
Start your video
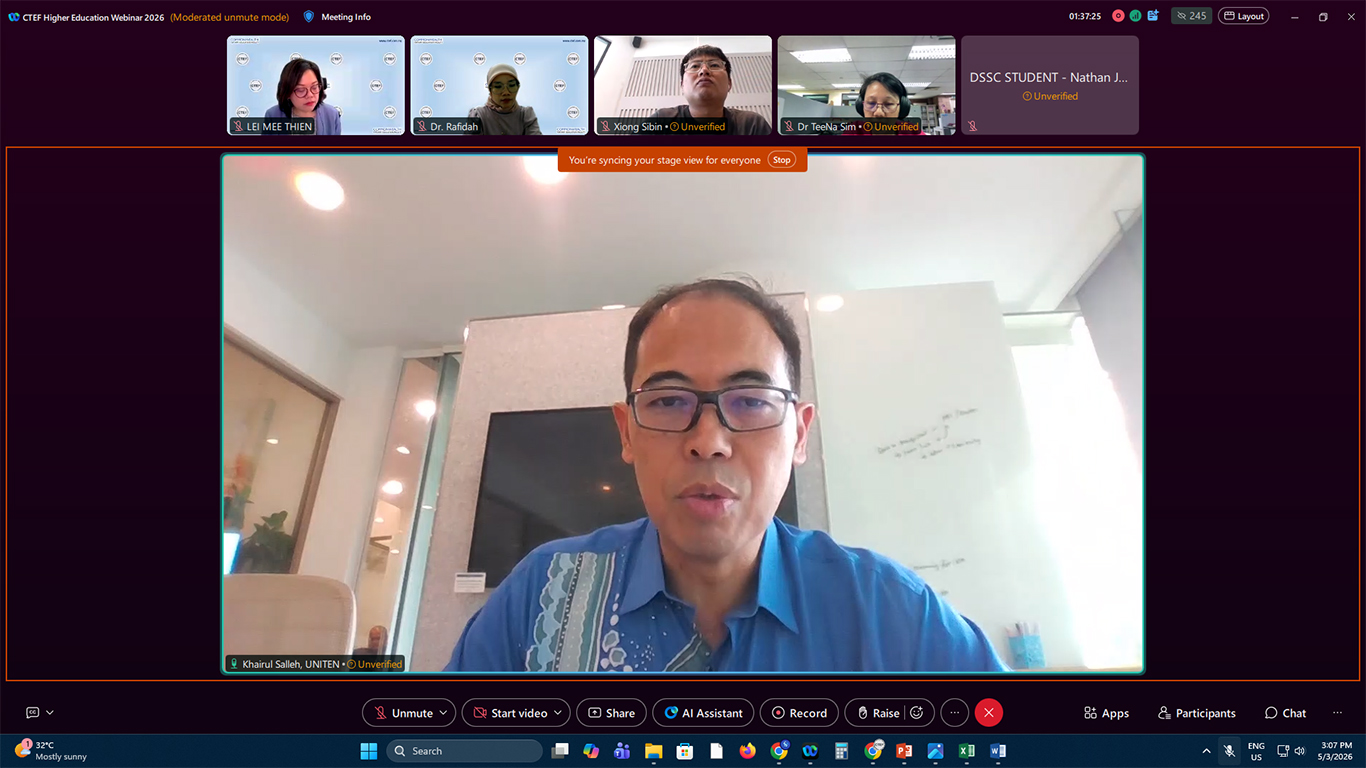(513, 712)
